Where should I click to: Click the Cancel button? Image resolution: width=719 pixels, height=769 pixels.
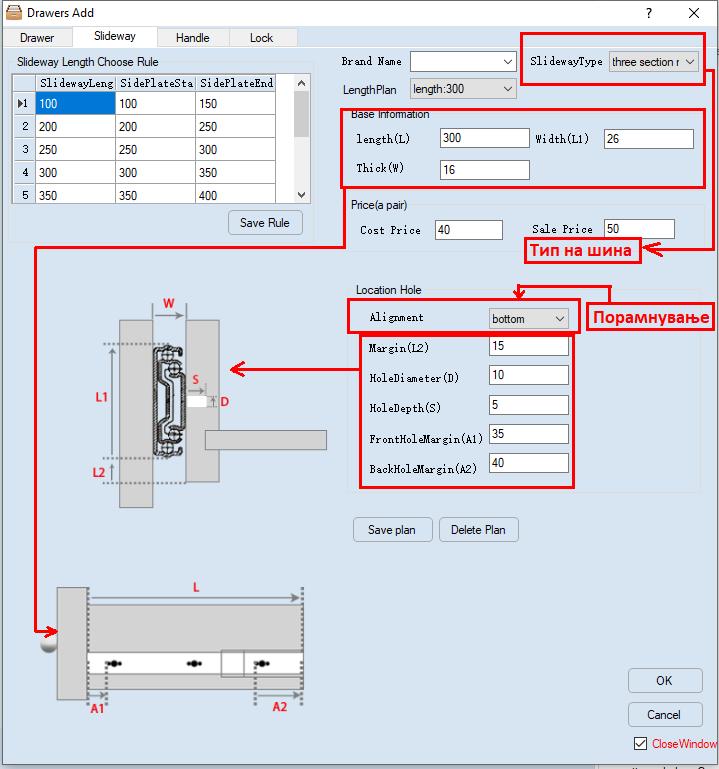(665, 715)
